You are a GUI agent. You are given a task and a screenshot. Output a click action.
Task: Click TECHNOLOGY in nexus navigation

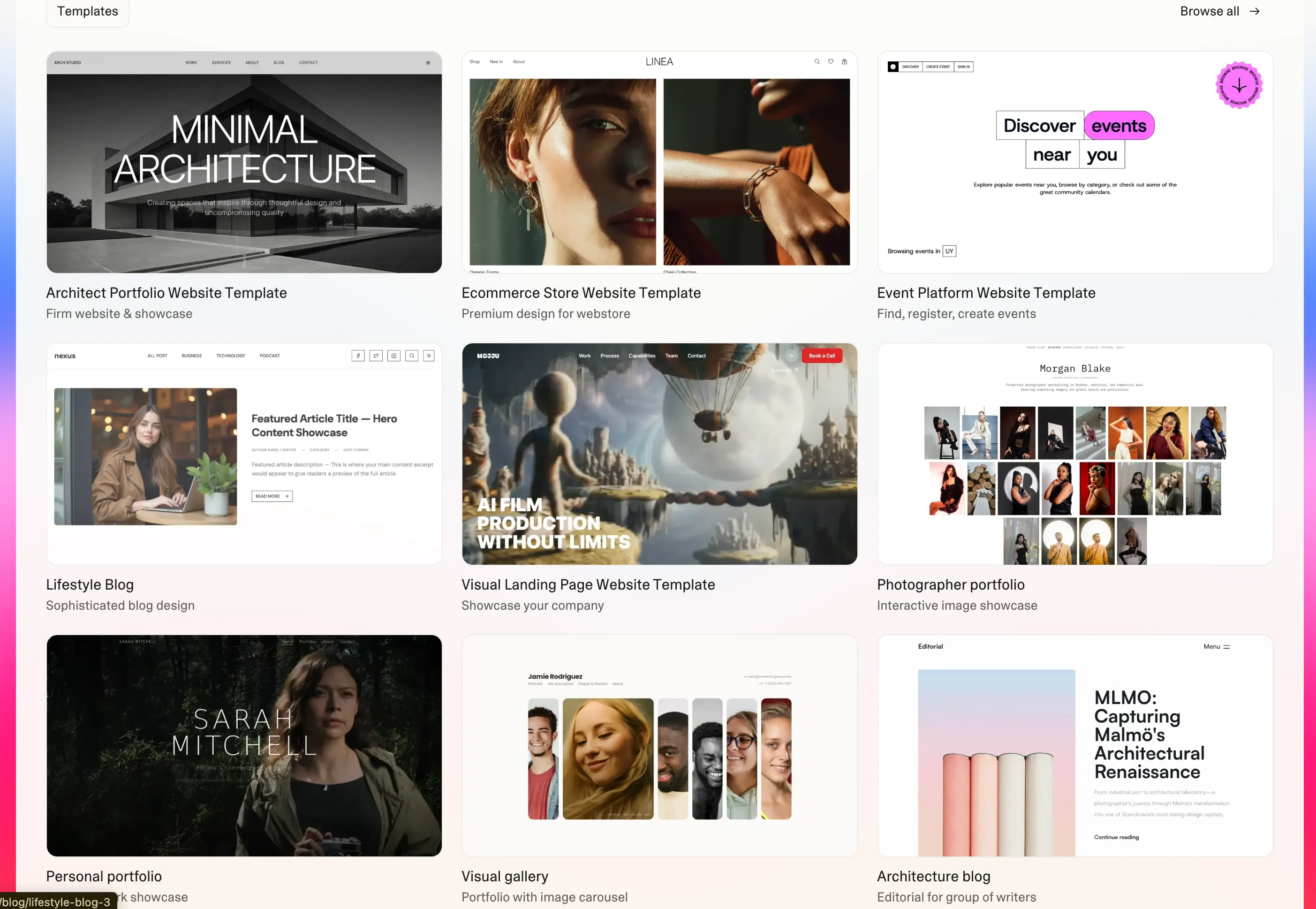[231, 356]
